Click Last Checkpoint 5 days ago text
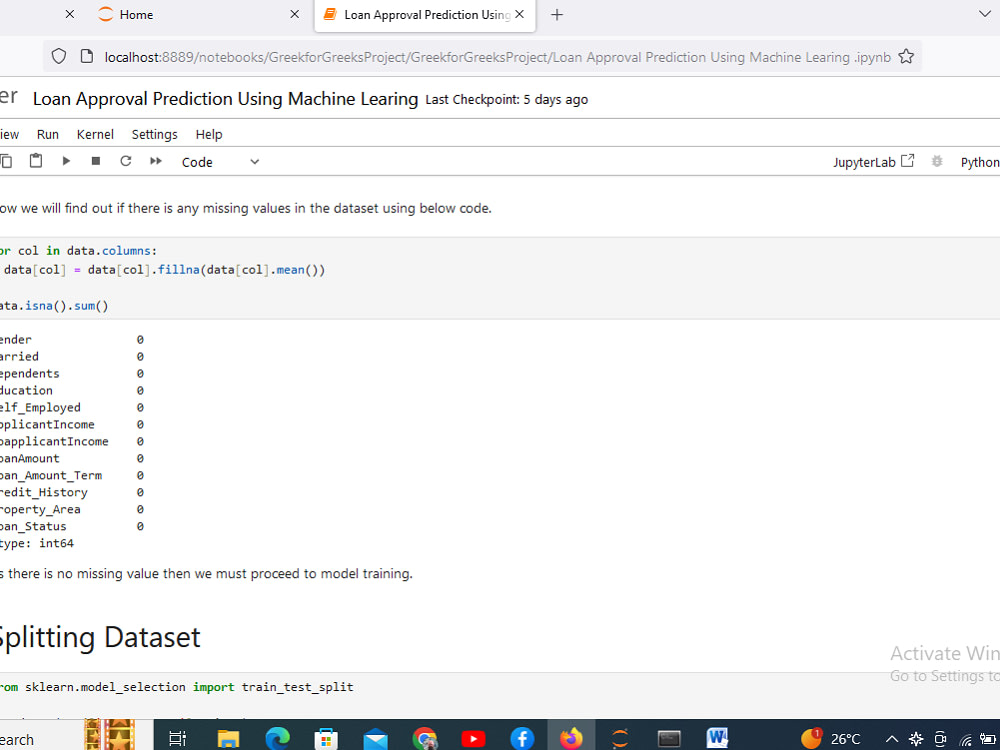Screen dimensions: 1000x750 [x=506, y=99]
